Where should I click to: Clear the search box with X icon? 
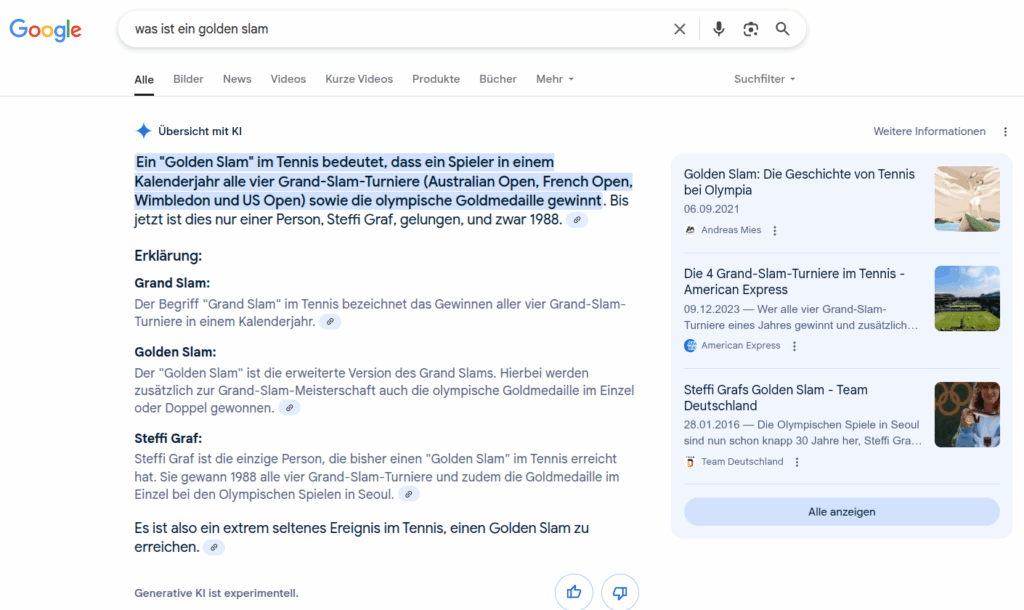tap(680, 29)
